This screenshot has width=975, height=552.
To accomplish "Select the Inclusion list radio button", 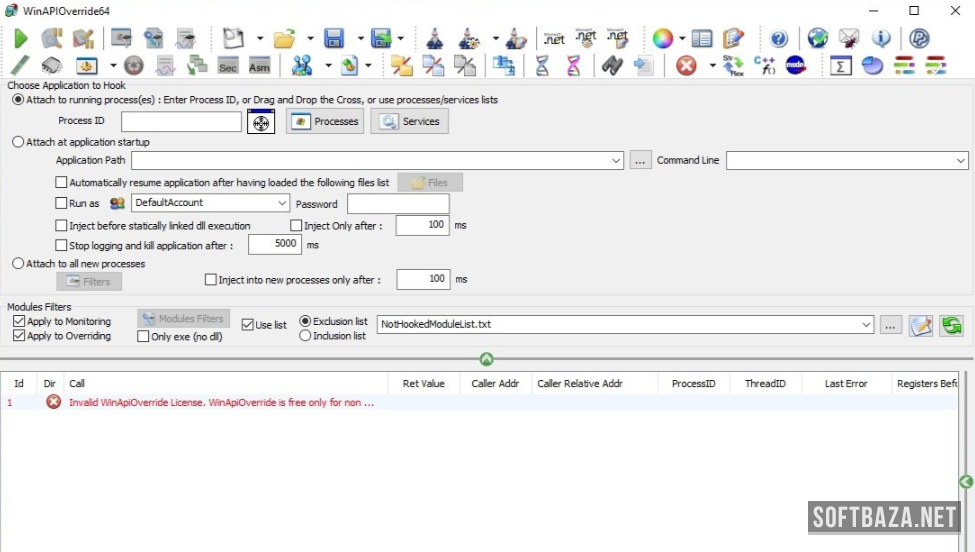I will click(x=306, y=336).
